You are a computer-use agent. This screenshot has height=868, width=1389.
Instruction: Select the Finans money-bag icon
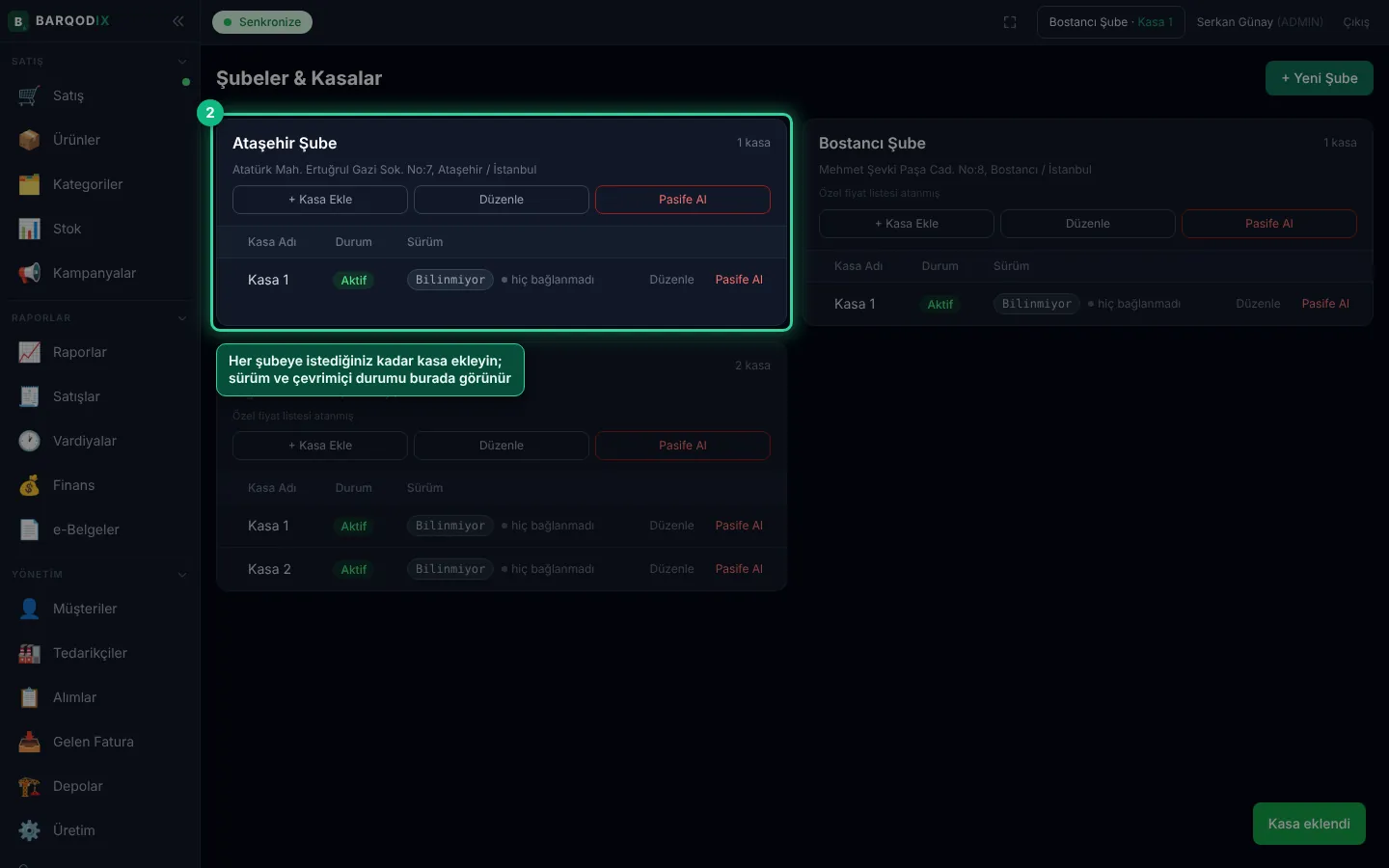coord(29,485)
